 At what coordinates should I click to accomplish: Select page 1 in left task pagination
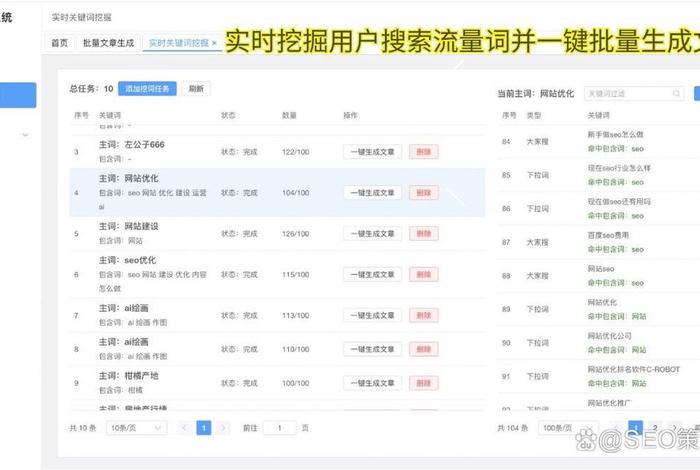204,428
